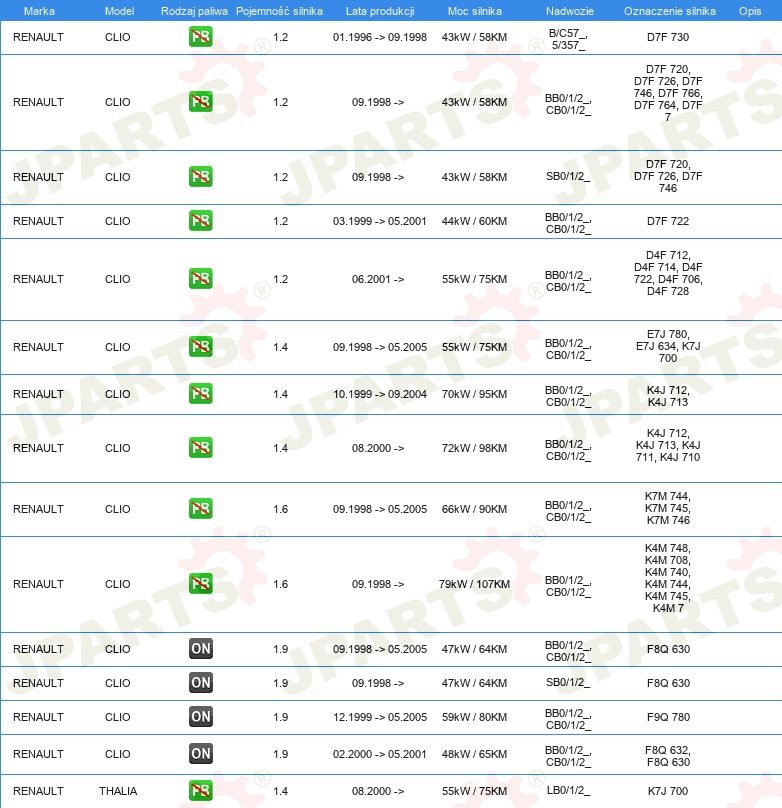782x808 pixels.
Task: Click the Model column header
Action: (x=120, y=11)
